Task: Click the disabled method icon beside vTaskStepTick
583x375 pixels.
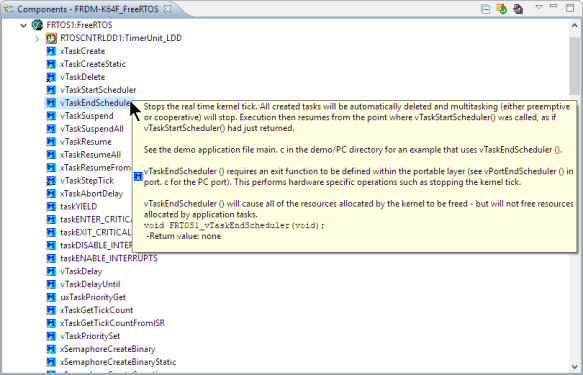Action: (51, 181)
